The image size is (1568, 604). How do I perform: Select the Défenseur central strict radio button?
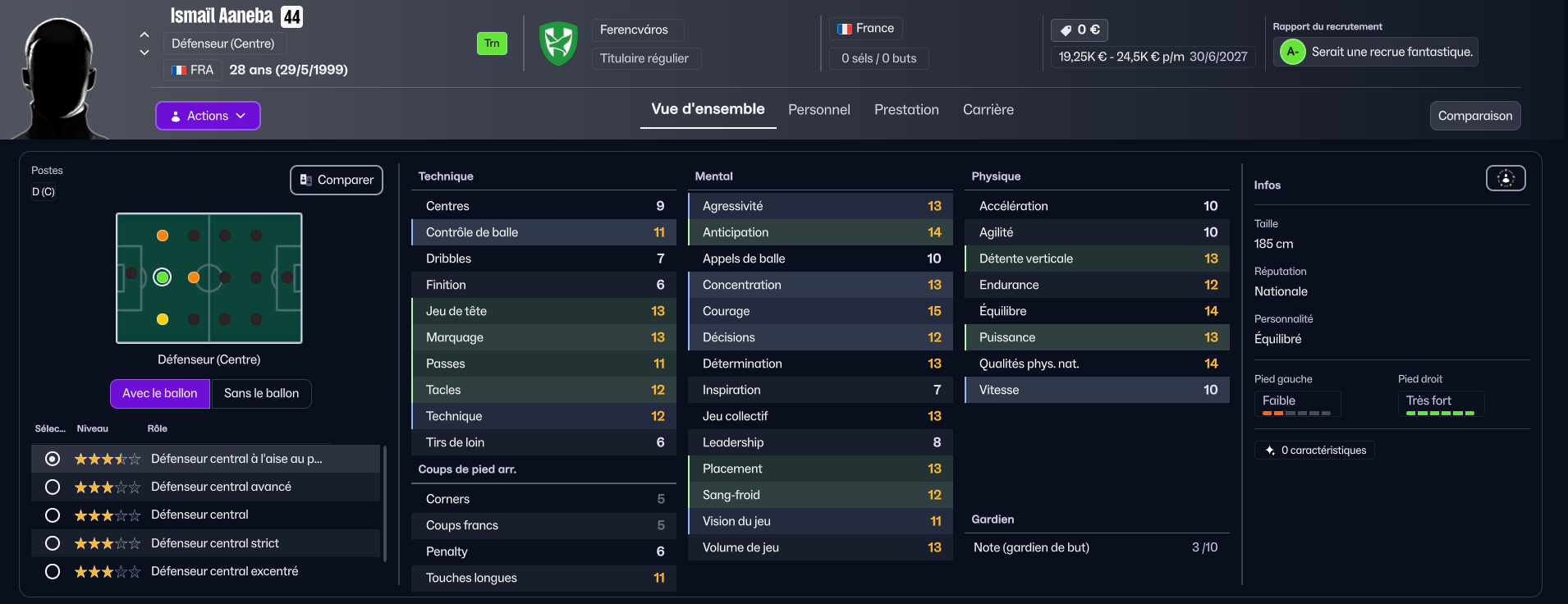53,543
